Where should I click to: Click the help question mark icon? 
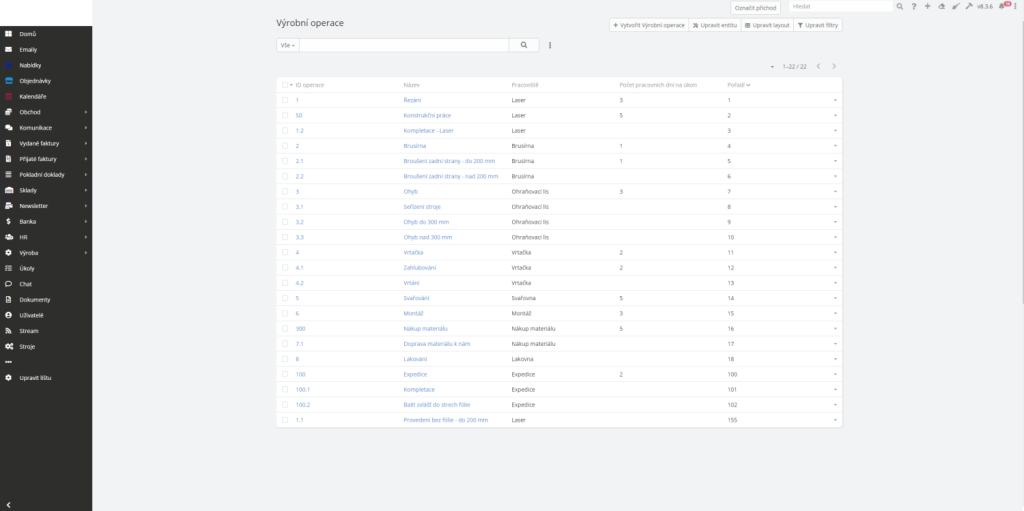913,6
